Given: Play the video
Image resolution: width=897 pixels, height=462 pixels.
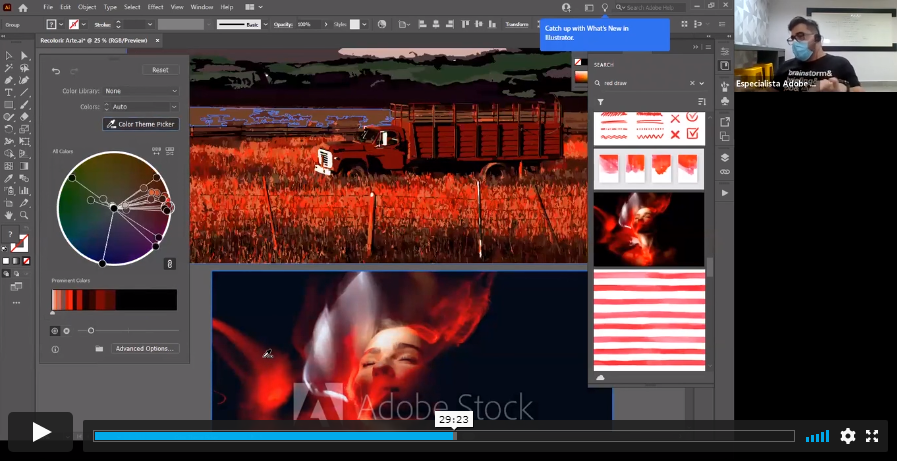Looking at the screenshot, I should coord(41,432).
